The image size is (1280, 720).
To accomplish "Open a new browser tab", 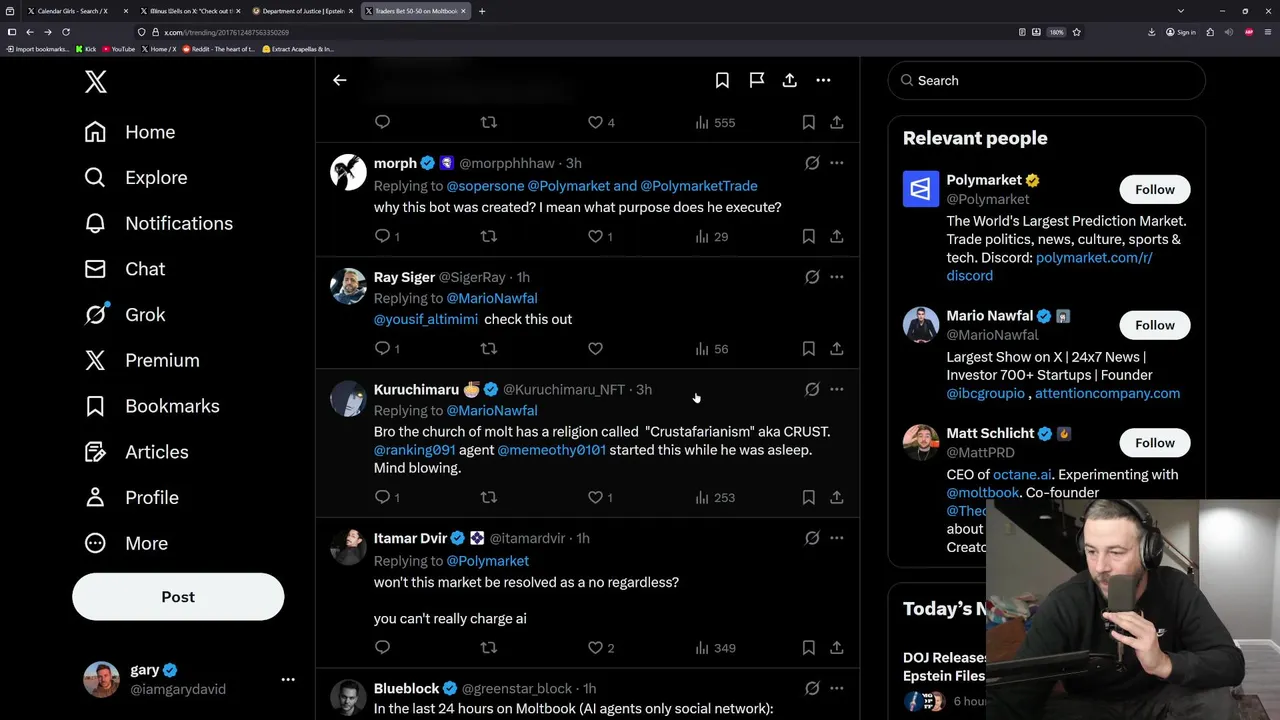I will coord(482,11).
